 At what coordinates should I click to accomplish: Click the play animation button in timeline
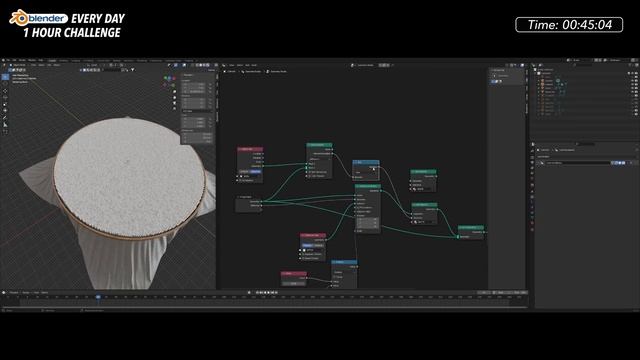coord(269,292)
